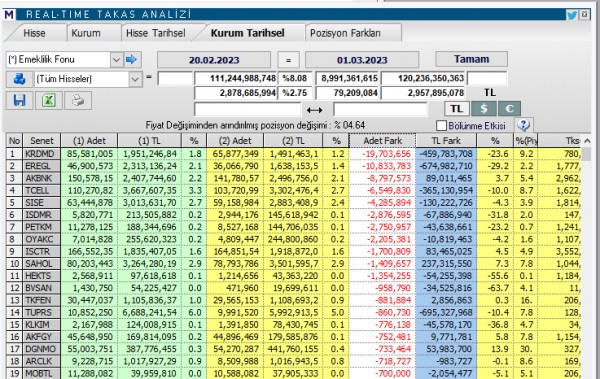Click the empty field left of the swap arrow
Viewport: 600px width, 379px height.
tap(248, 110)
